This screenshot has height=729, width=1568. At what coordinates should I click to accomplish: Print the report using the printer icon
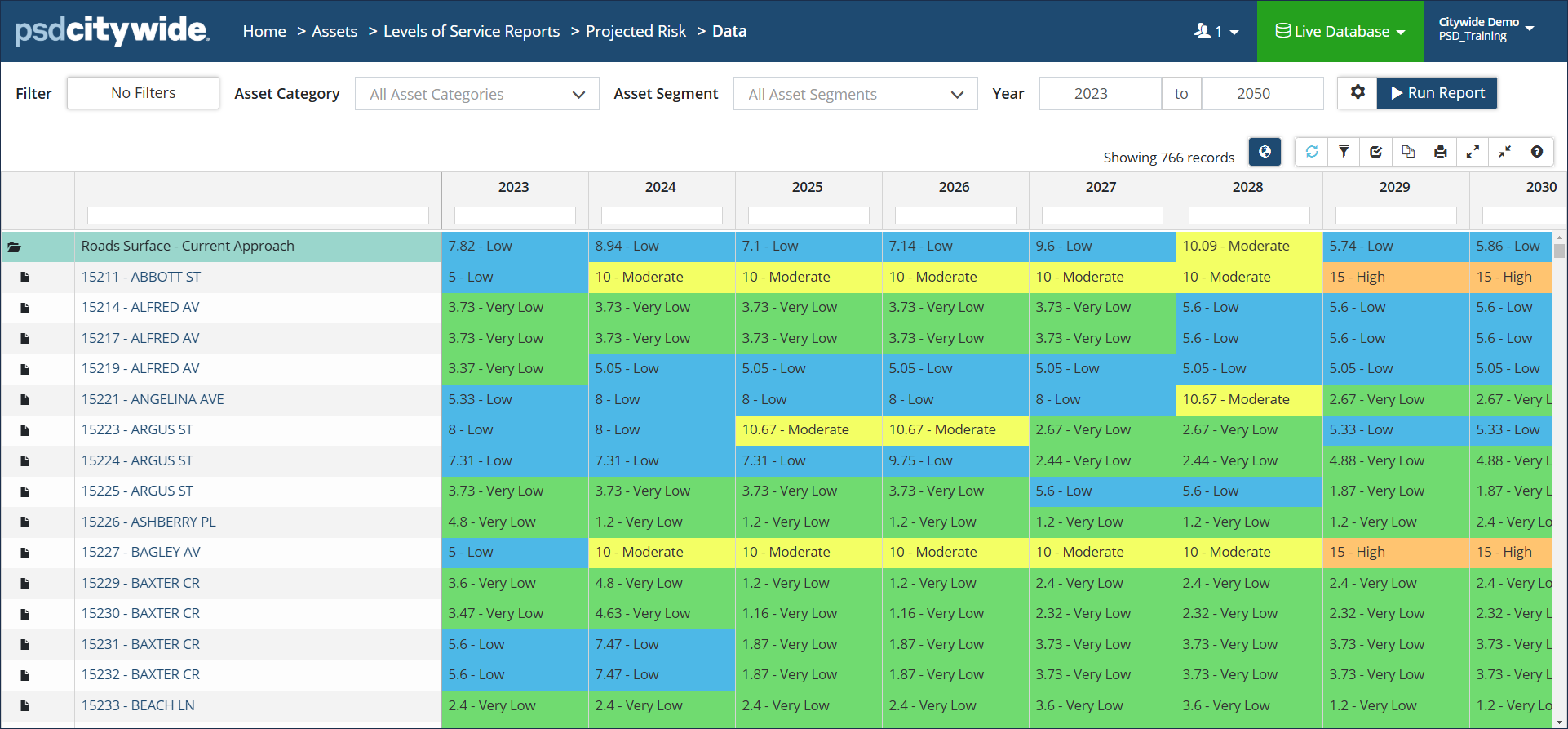[x=1441, y=152]
